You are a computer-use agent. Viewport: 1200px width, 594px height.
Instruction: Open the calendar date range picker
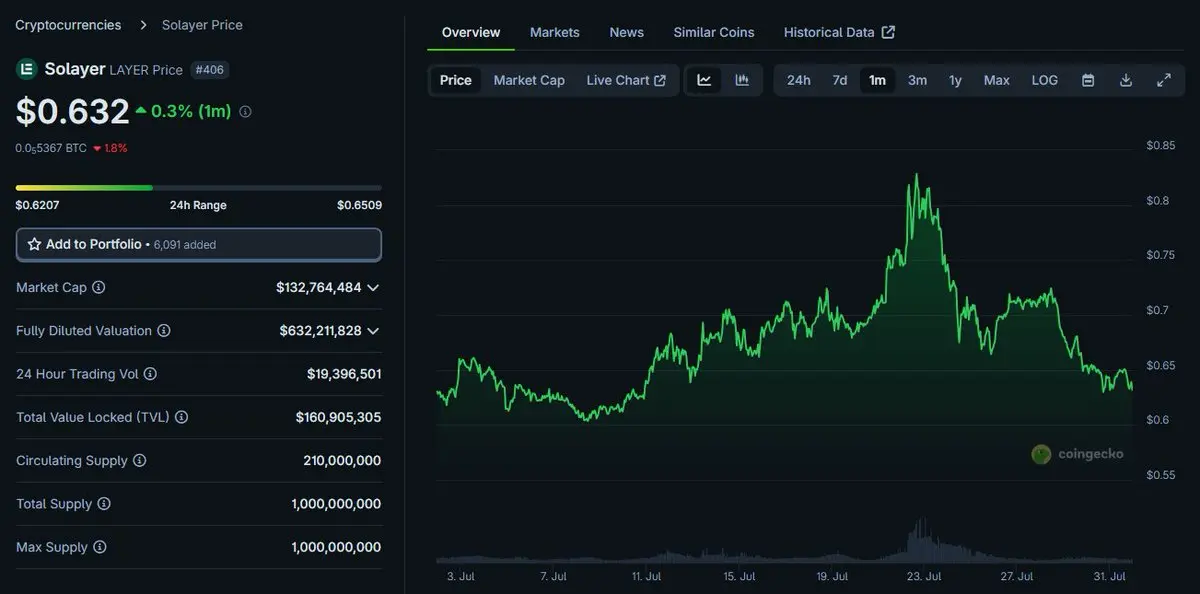(1088, 80)
